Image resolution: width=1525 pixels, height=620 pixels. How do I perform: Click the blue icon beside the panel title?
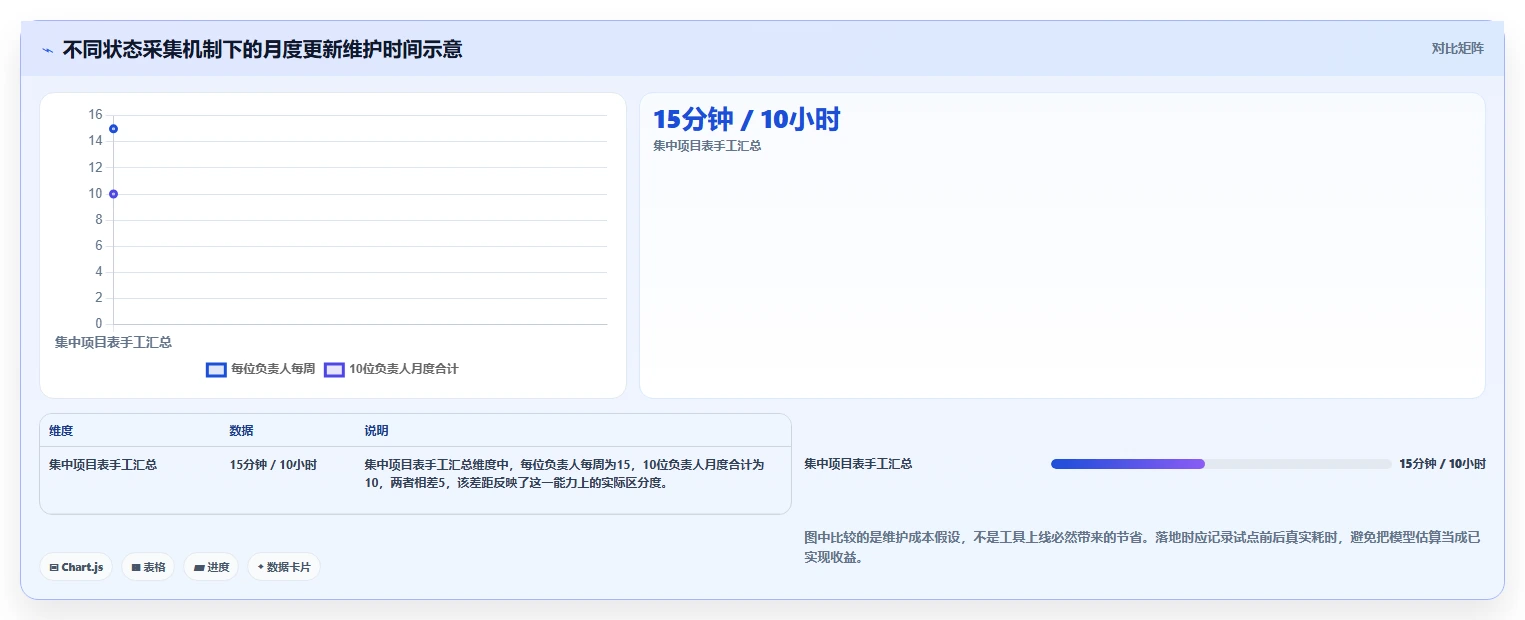47,50
